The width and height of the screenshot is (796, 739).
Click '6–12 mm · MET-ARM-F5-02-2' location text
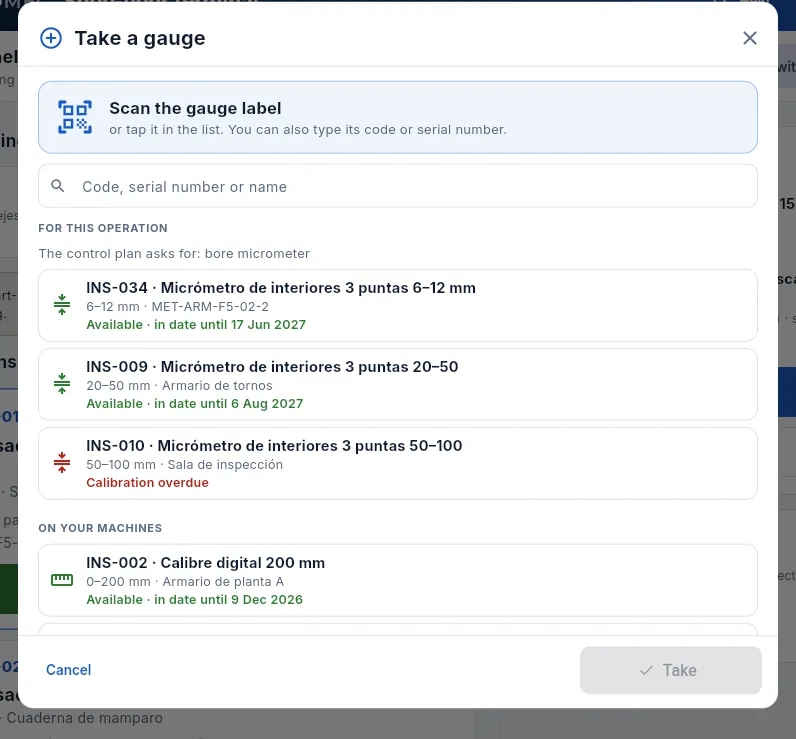177,307
